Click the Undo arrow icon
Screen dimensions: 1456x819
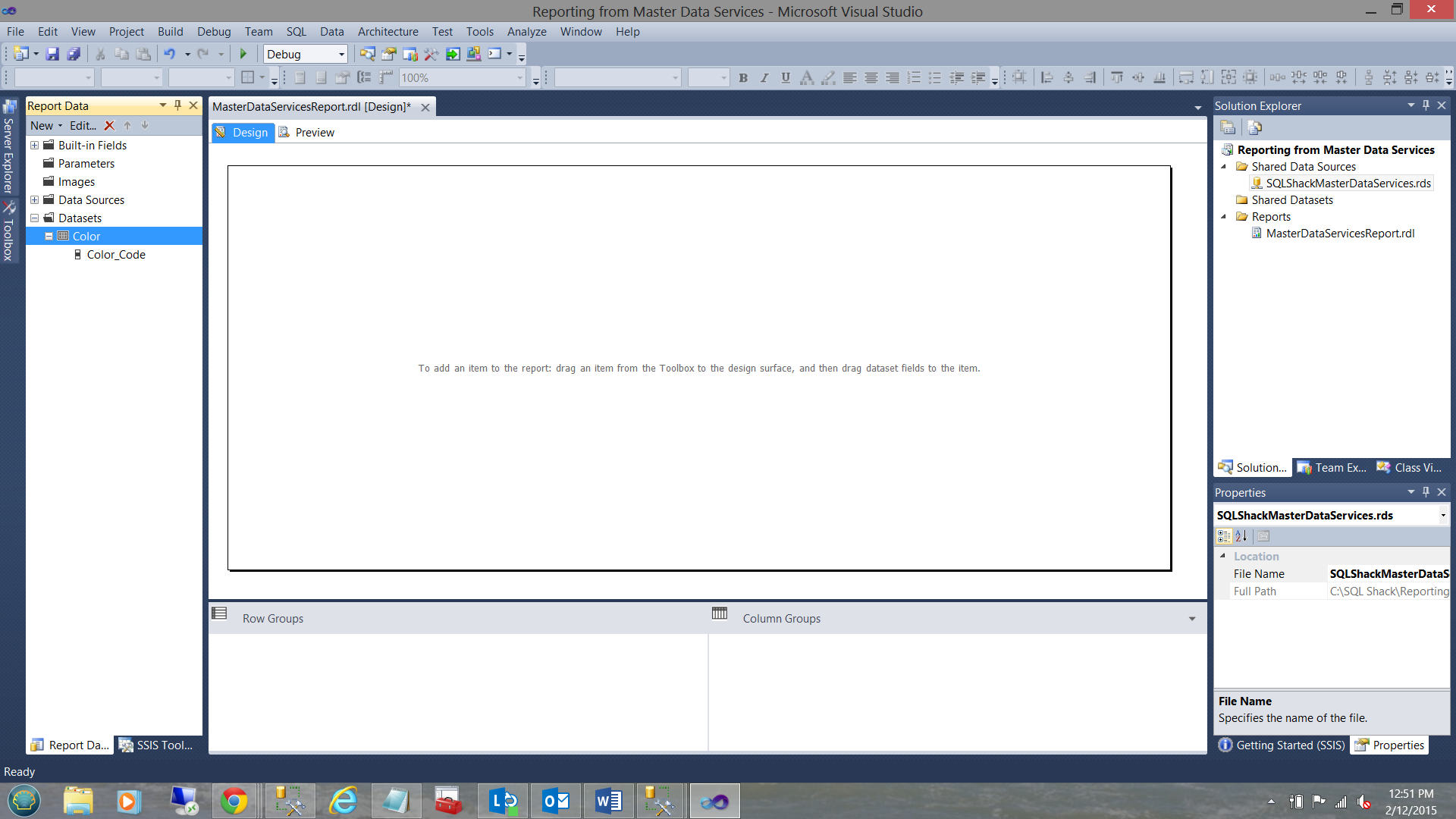(169, 54)
